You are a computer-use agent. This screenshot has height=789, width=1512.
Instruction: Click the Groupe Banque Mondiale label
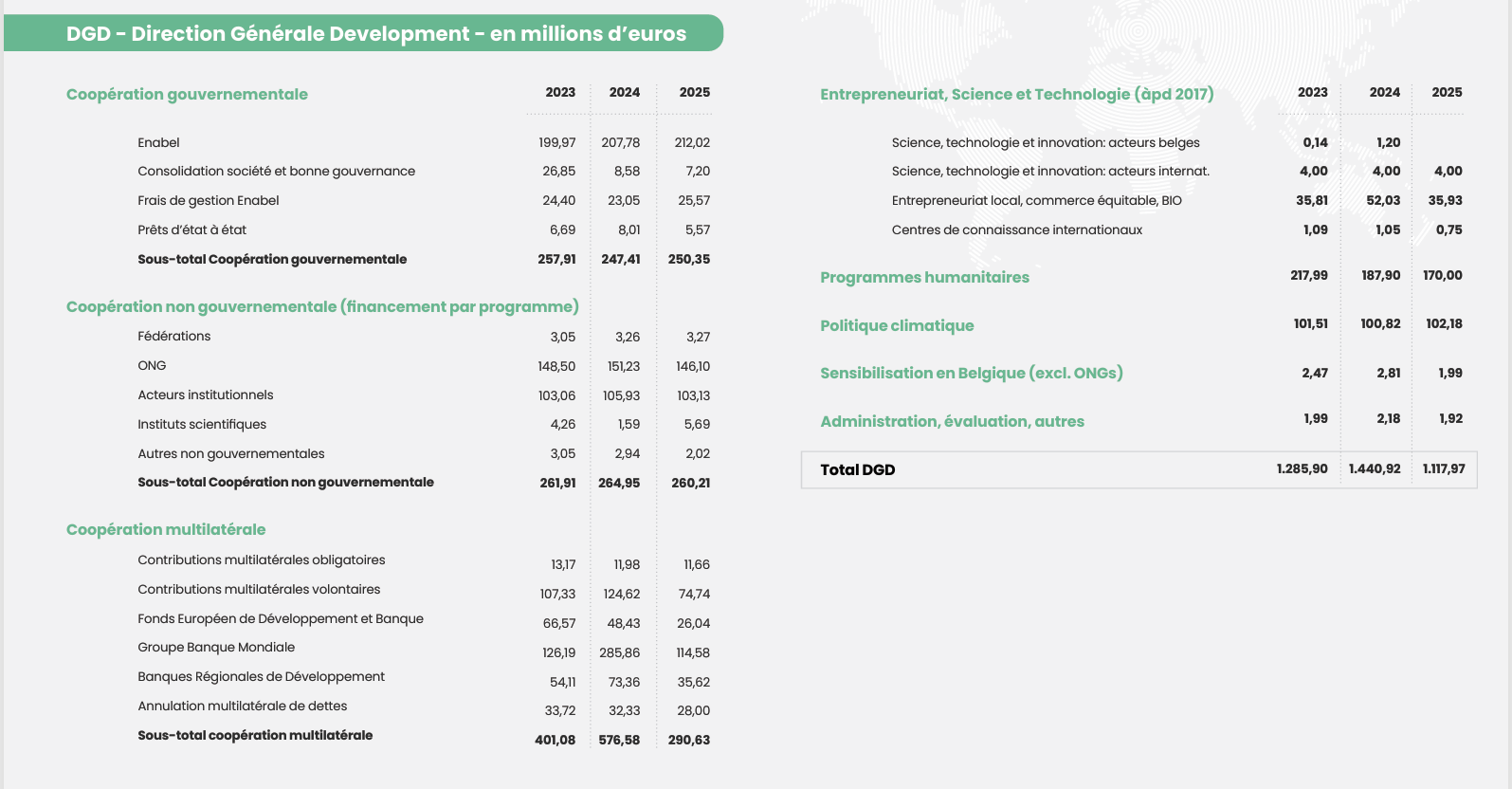pos(216,647)
